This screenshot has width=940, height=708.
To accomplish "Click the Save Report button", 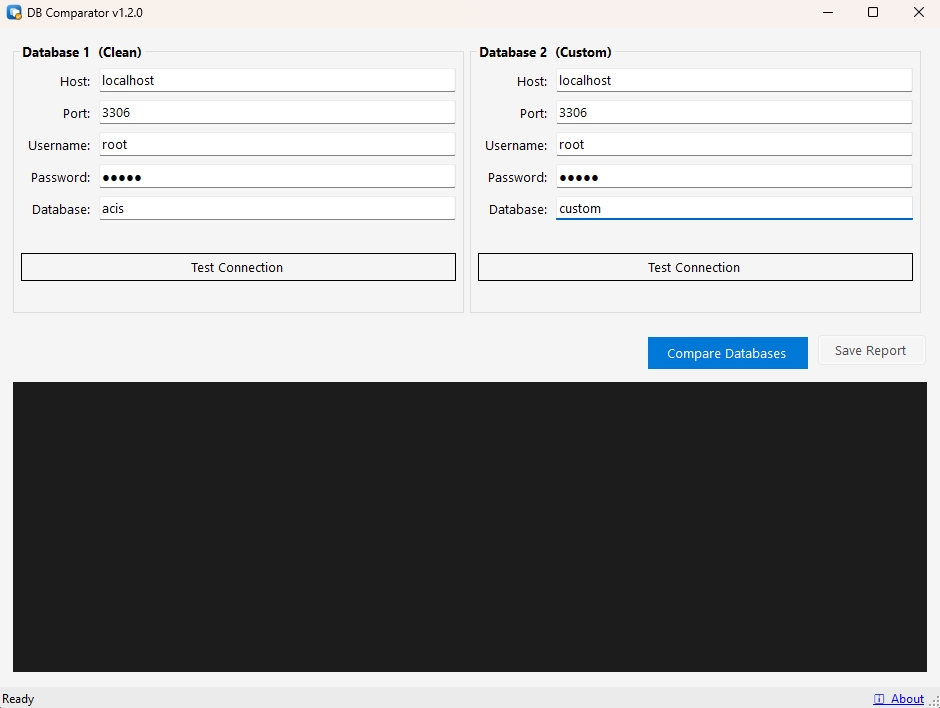I will pyautogui.click(x=871, y=350).
